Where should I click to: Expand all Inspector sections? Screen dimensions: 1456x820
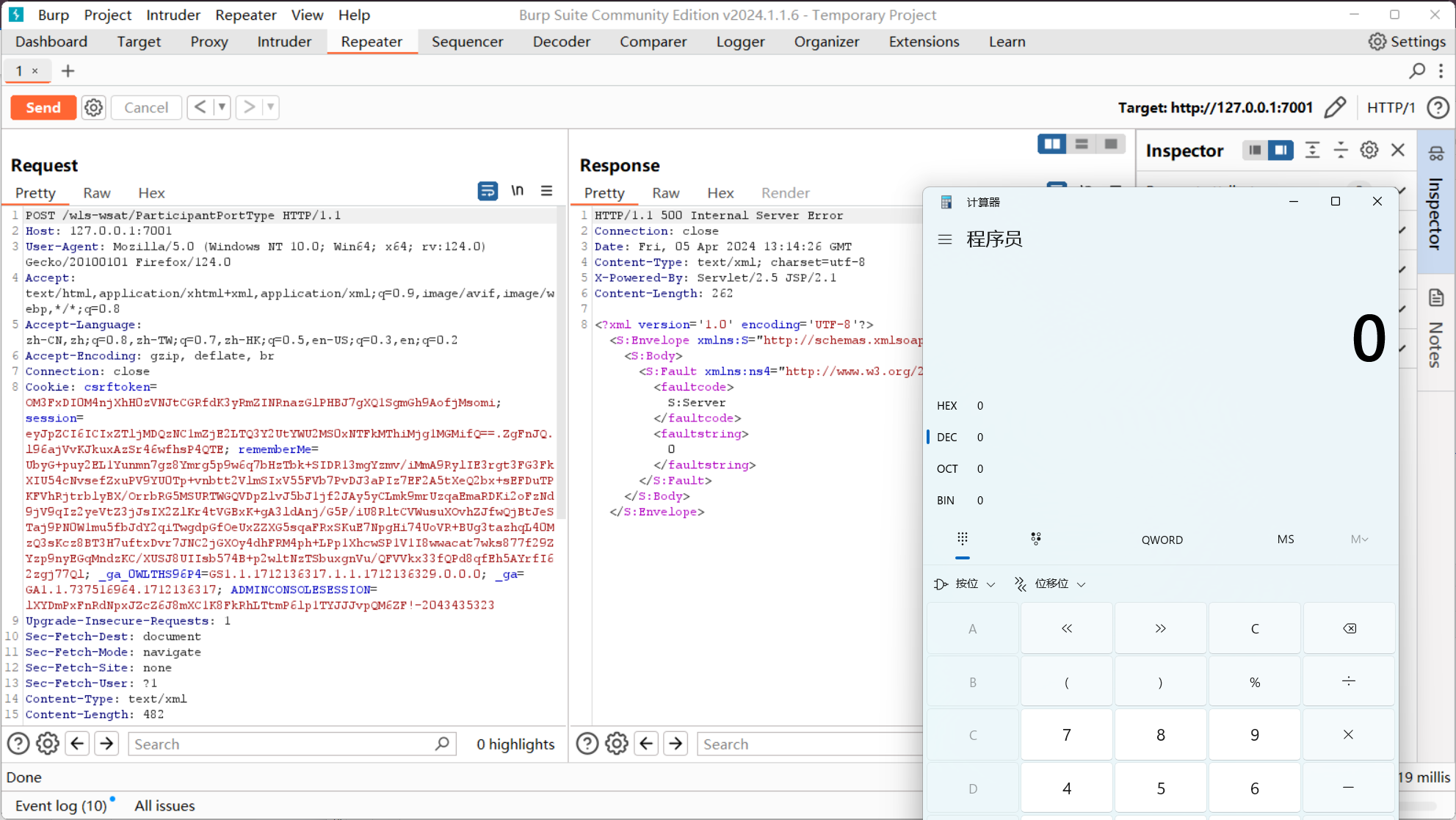click(x=1312, y=150)
